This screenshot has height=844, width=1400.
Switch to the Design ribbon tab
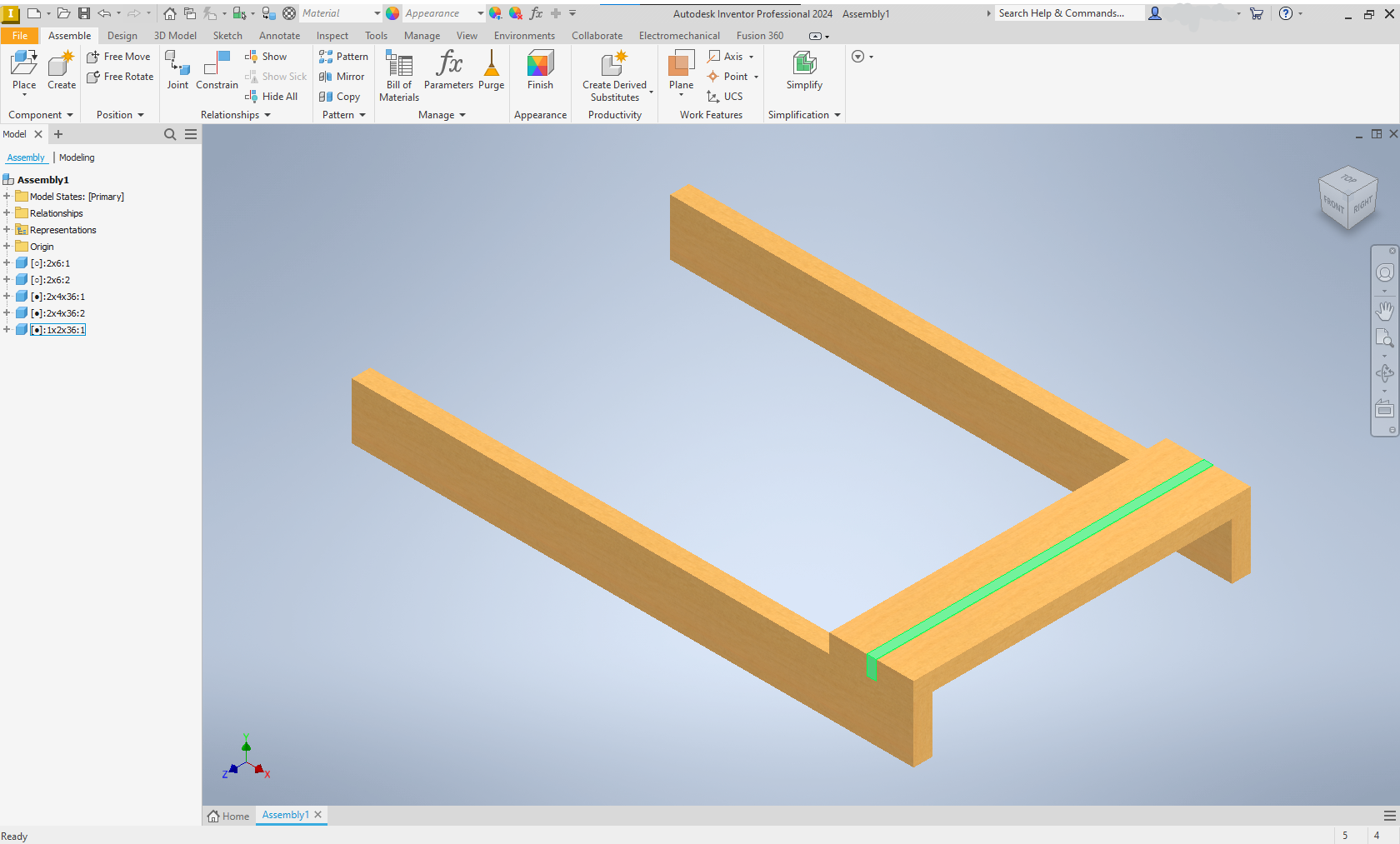[x=122, y=36]
